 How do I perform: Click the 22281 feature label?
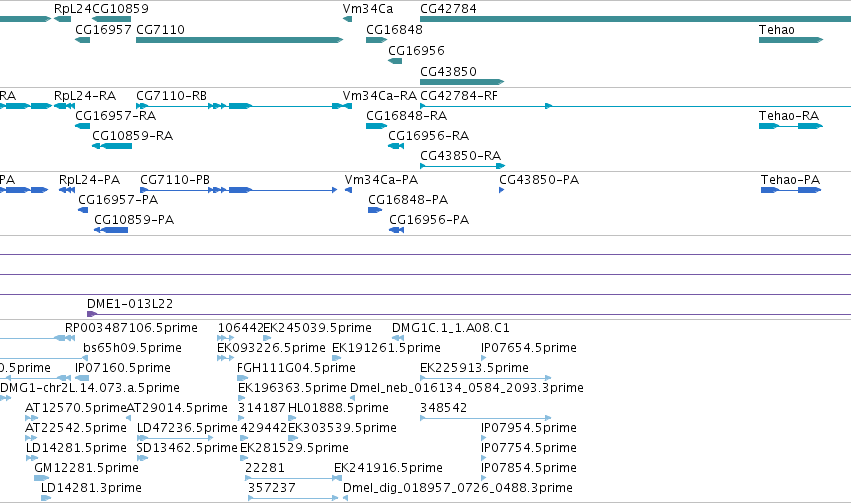point(265,468)
